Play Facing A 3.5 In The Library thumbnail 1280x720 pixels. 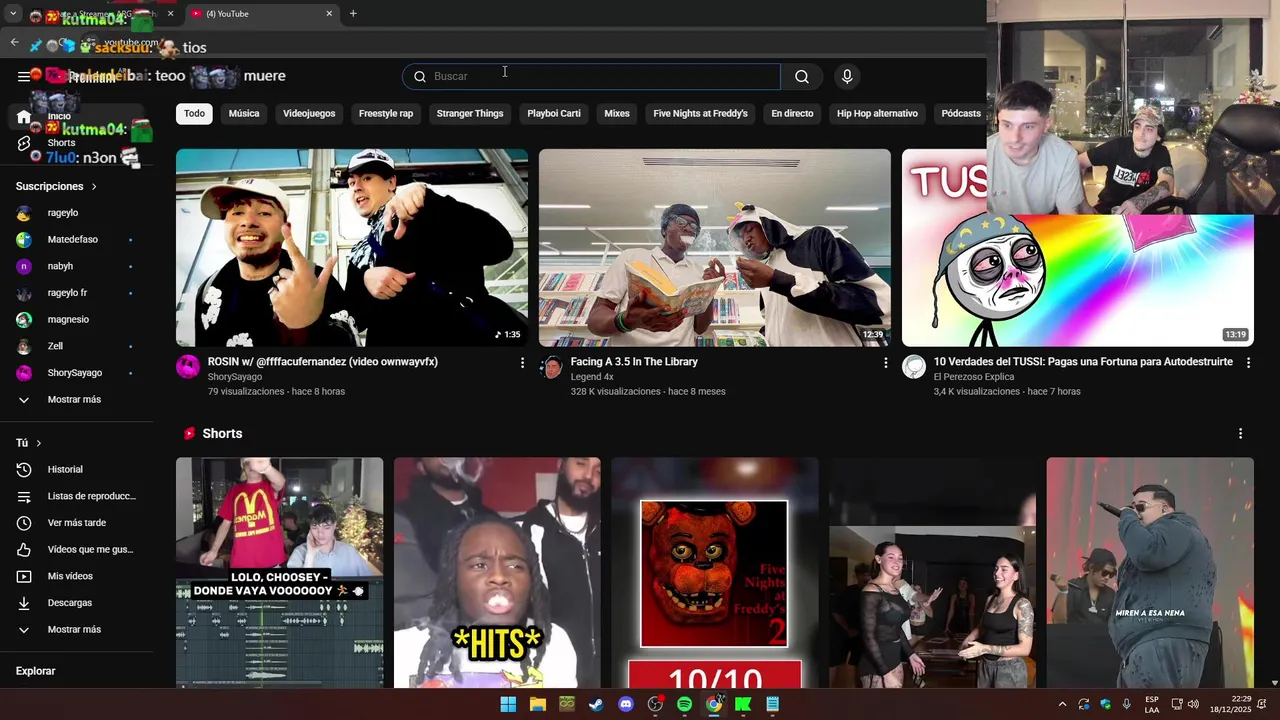(x=715, y=248)
